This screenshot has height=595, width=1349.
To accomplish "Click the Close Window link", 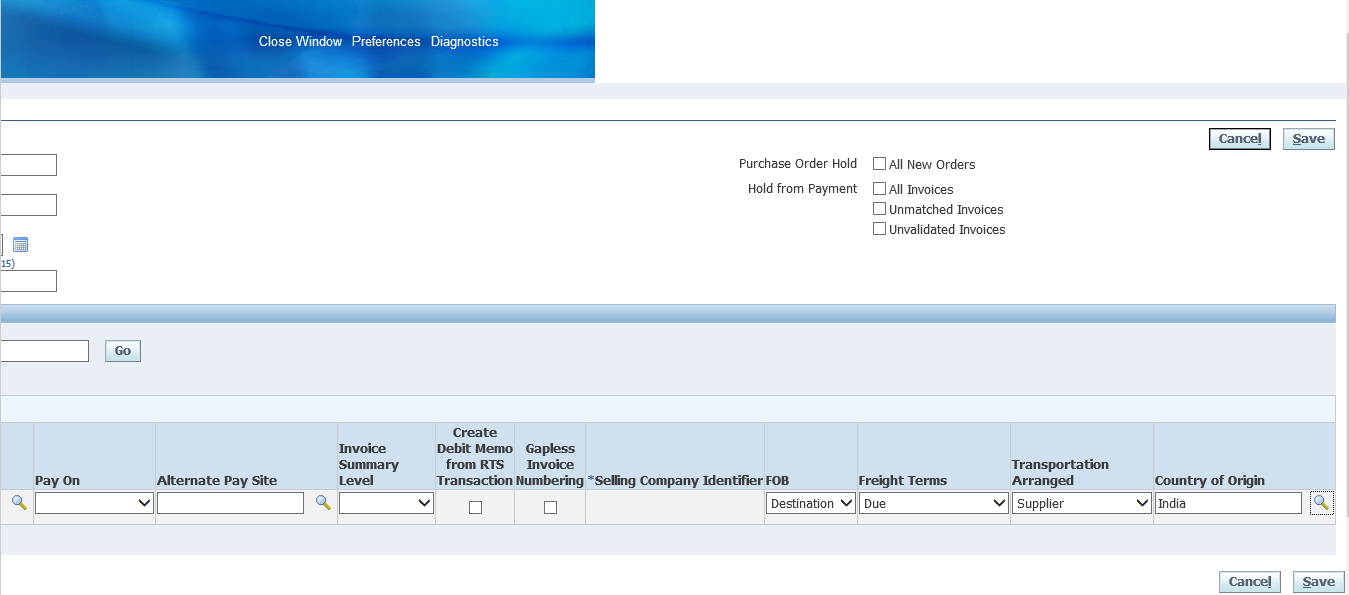I will point(300,42).
